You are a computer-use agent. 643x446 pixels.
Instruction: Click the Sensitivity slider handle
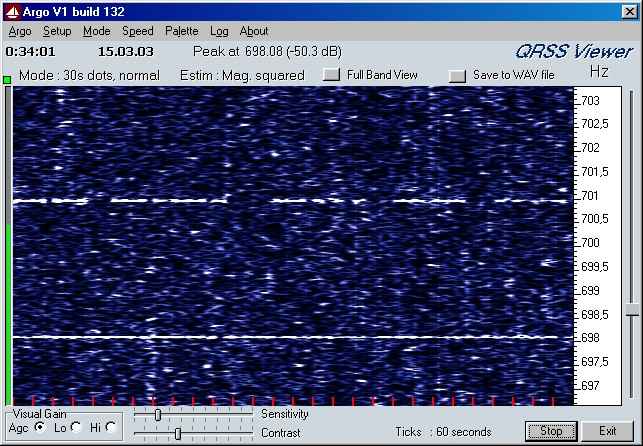[x=158, y=415]
